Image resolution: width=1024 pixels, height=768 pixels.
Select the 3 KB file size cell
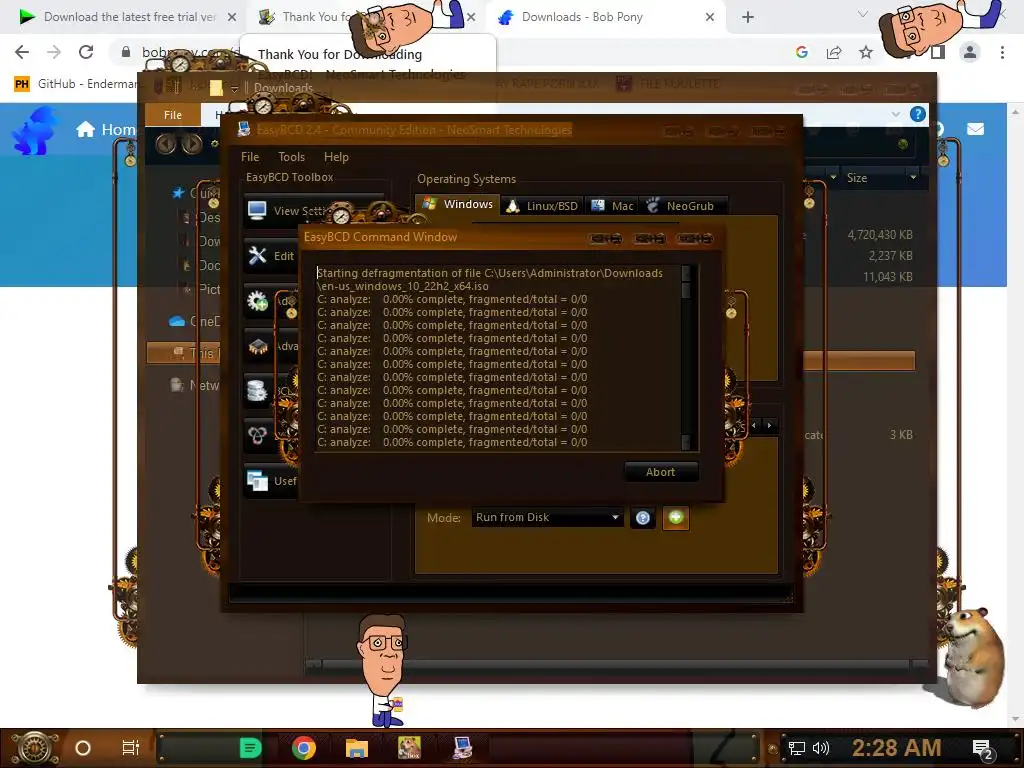click(901, 434)
